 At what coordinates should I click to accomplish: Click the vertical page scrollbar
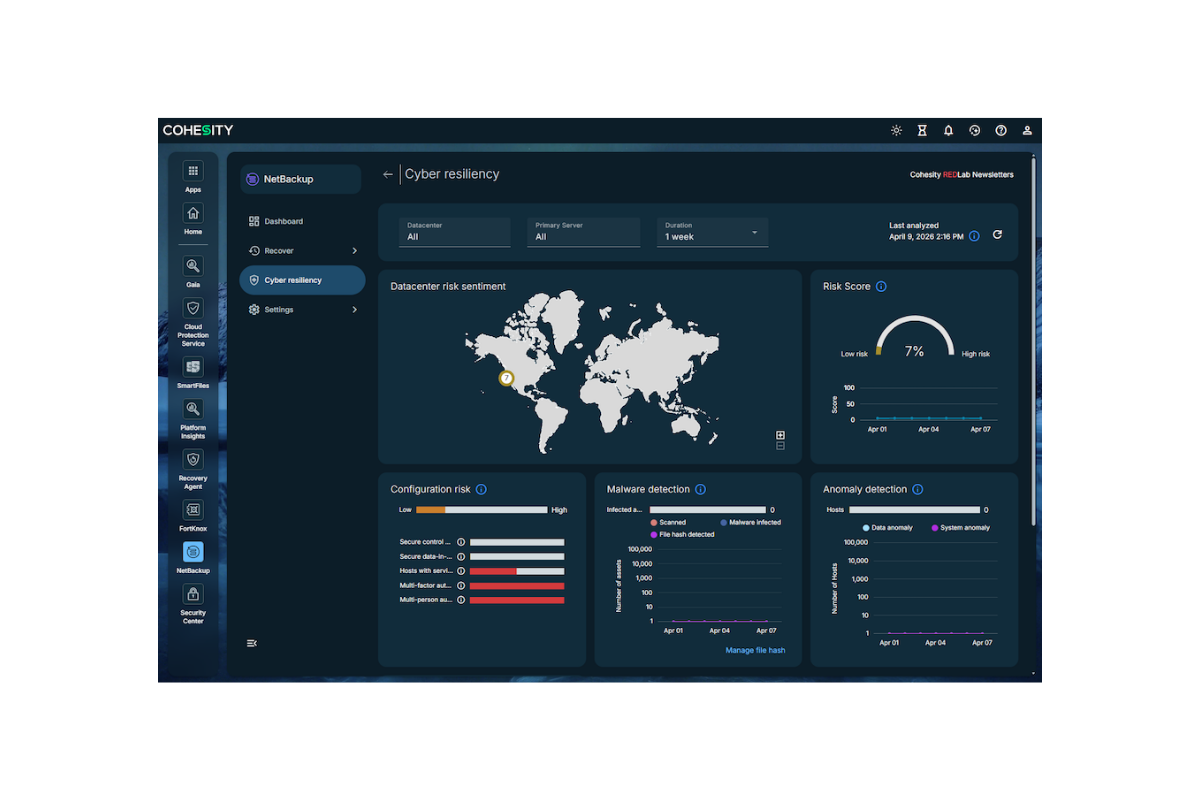pos(1033,340)
